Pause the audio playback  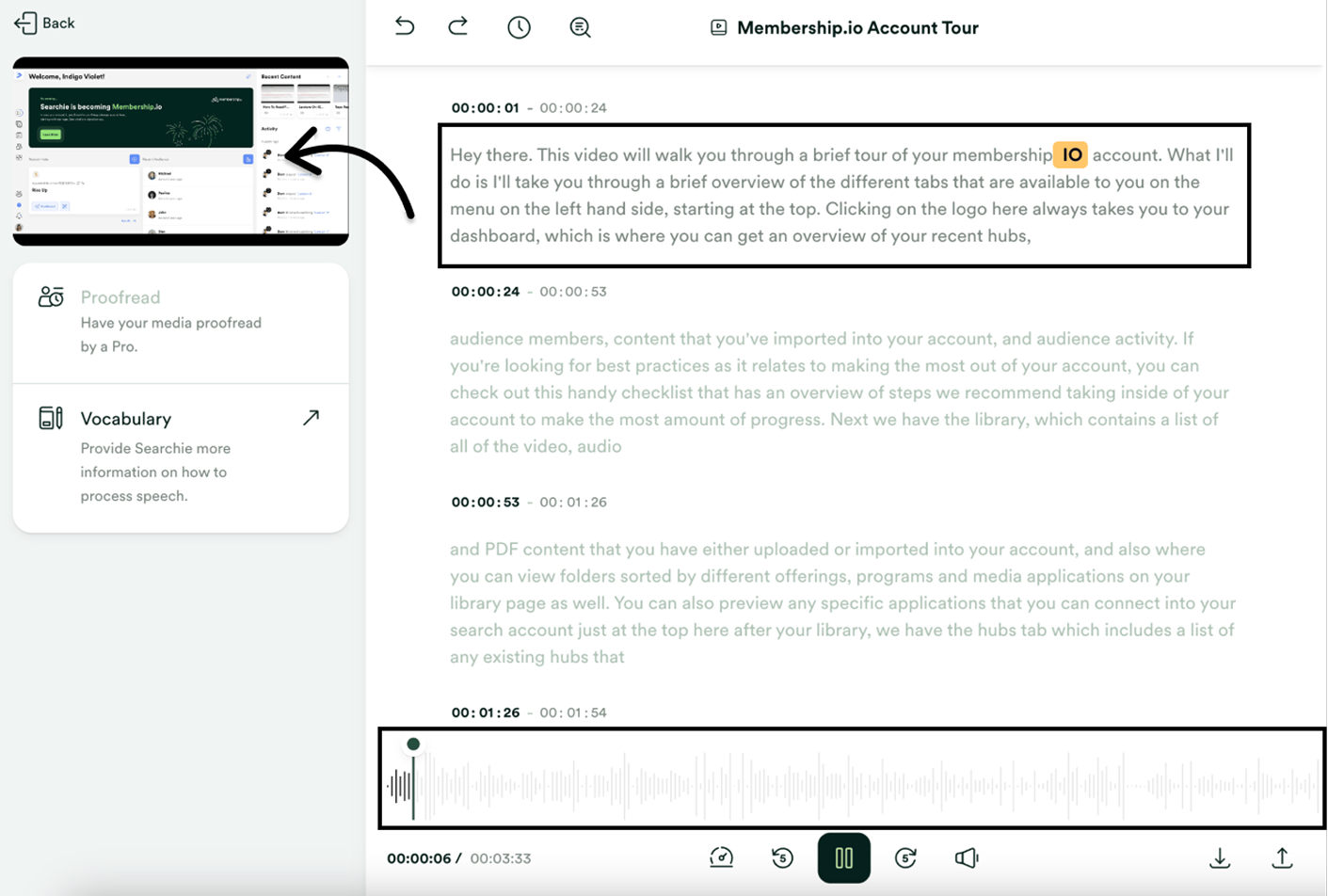click(x=843, y=857)
